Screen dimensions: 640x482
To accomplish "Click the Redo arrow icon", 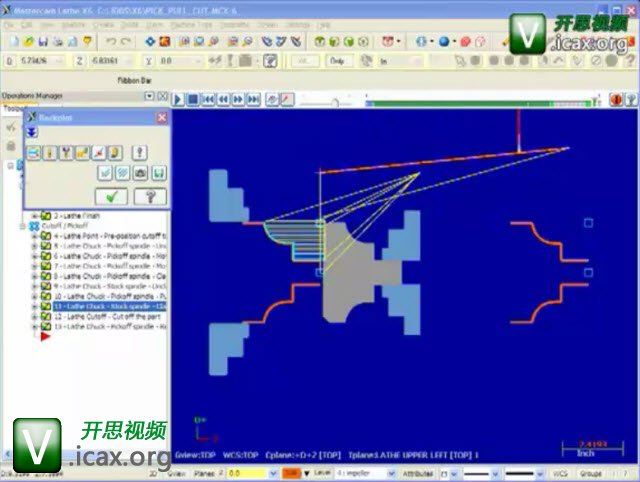I will [x=125, y=41].
